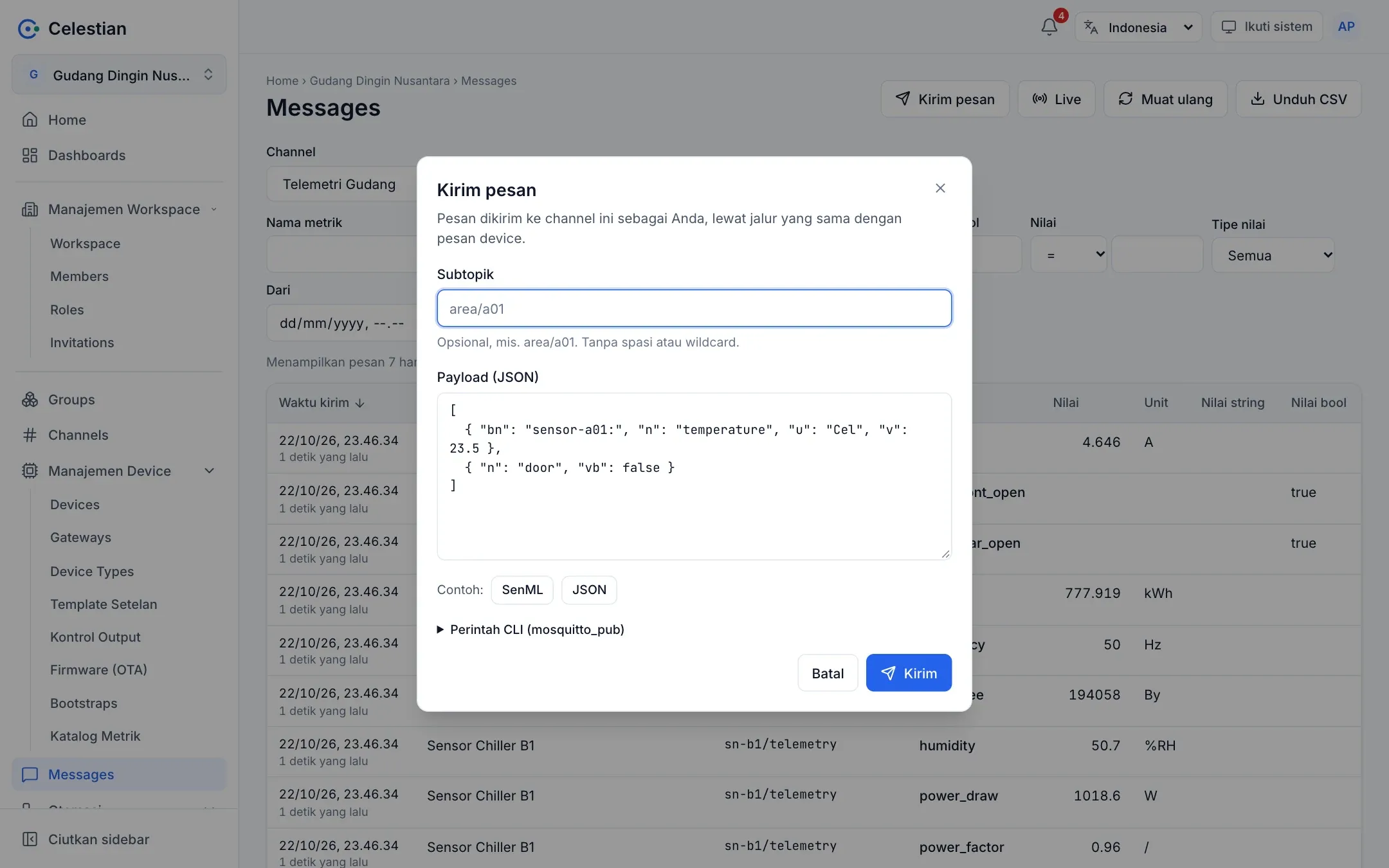Open Channels in sidebar
The width and height of the screenshot is (1389, 868).
[120, 435]
